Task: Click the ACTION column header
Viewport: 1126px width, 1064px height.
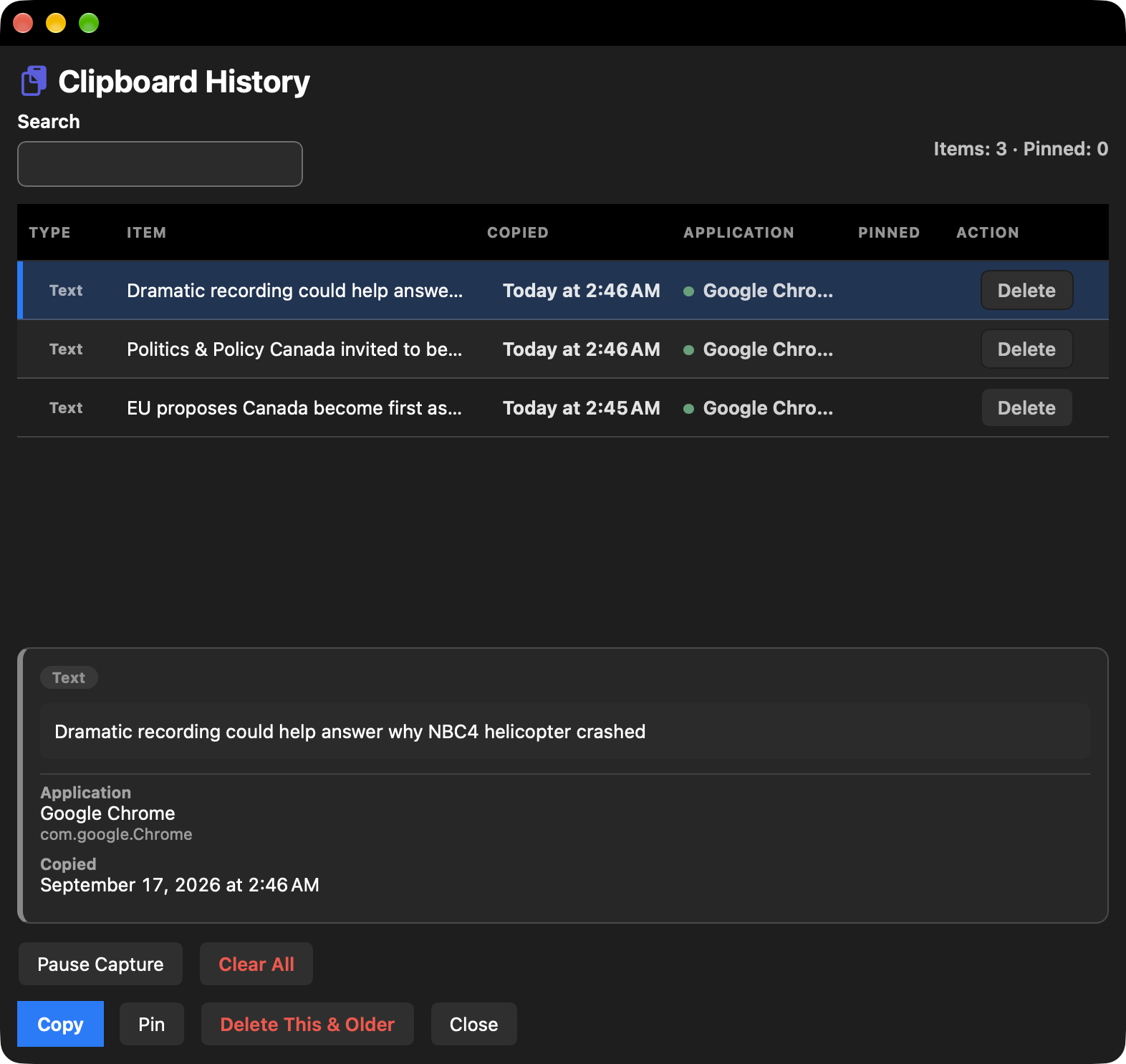Action: pos(987,233)
